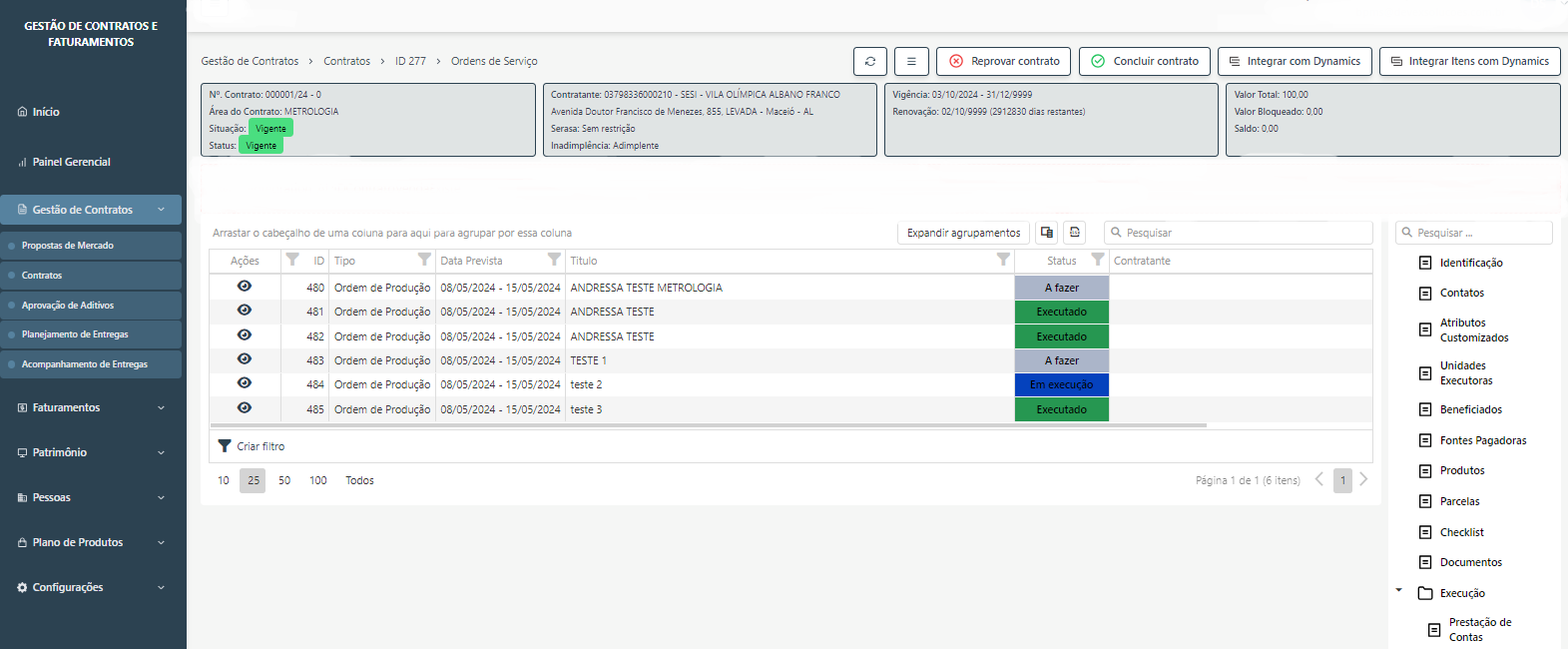
Task: Go to Painel Gerencial in sidebar
Action: click(71, 162)
